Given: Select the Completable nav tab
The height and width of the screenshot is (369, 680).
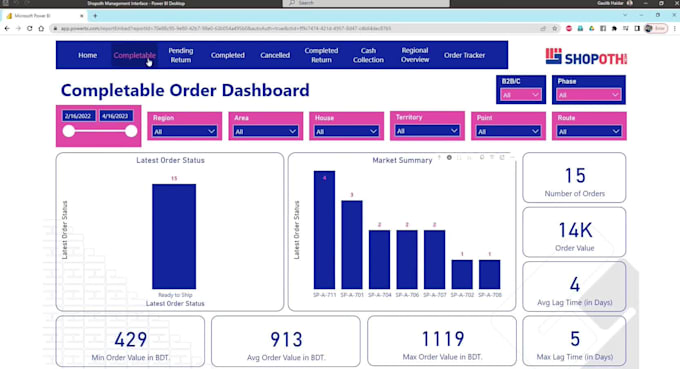Looking at the screenshot, I should coord(134,55).
